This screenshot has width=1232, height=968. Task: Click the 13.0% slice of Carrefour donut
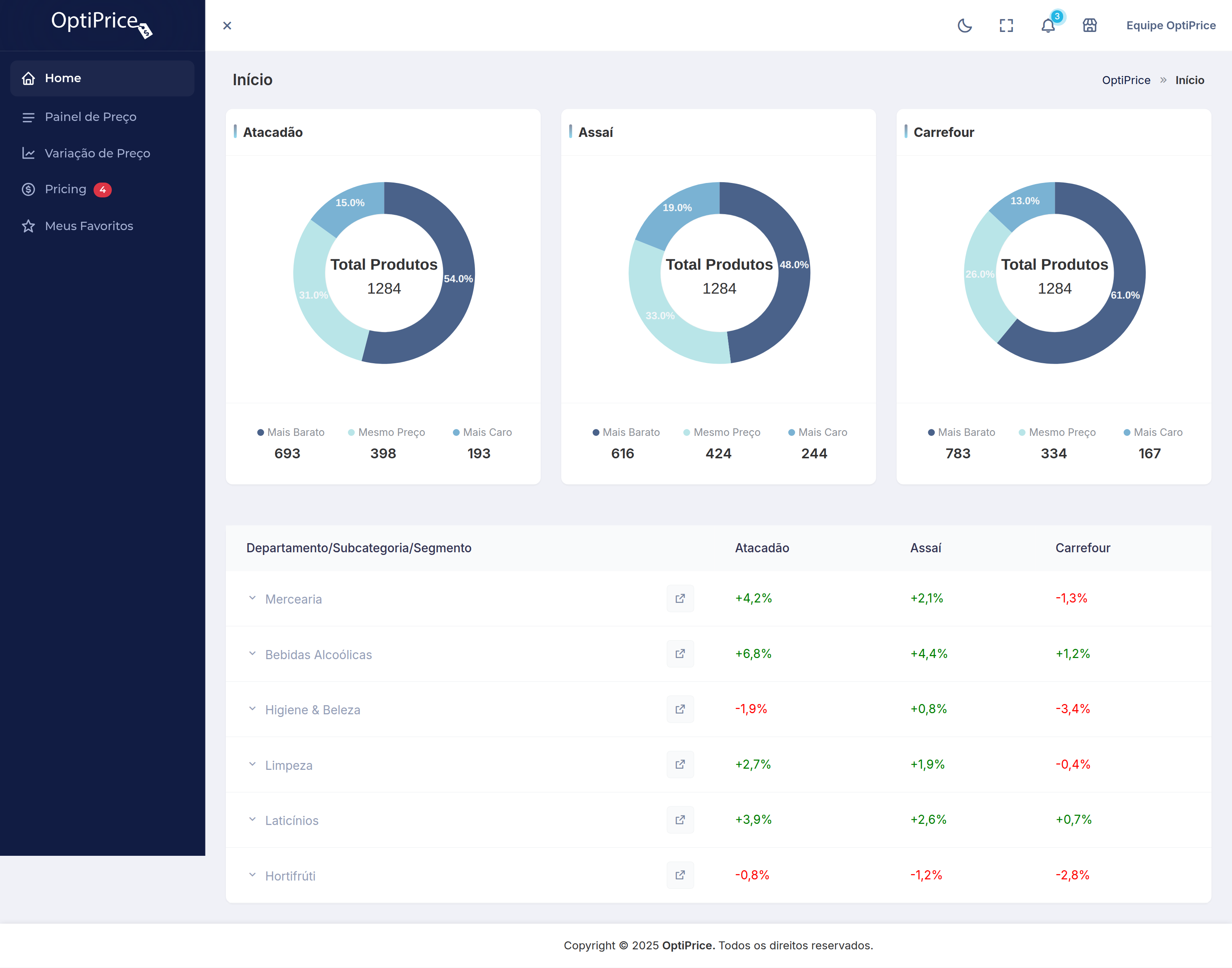point(1025,201)
